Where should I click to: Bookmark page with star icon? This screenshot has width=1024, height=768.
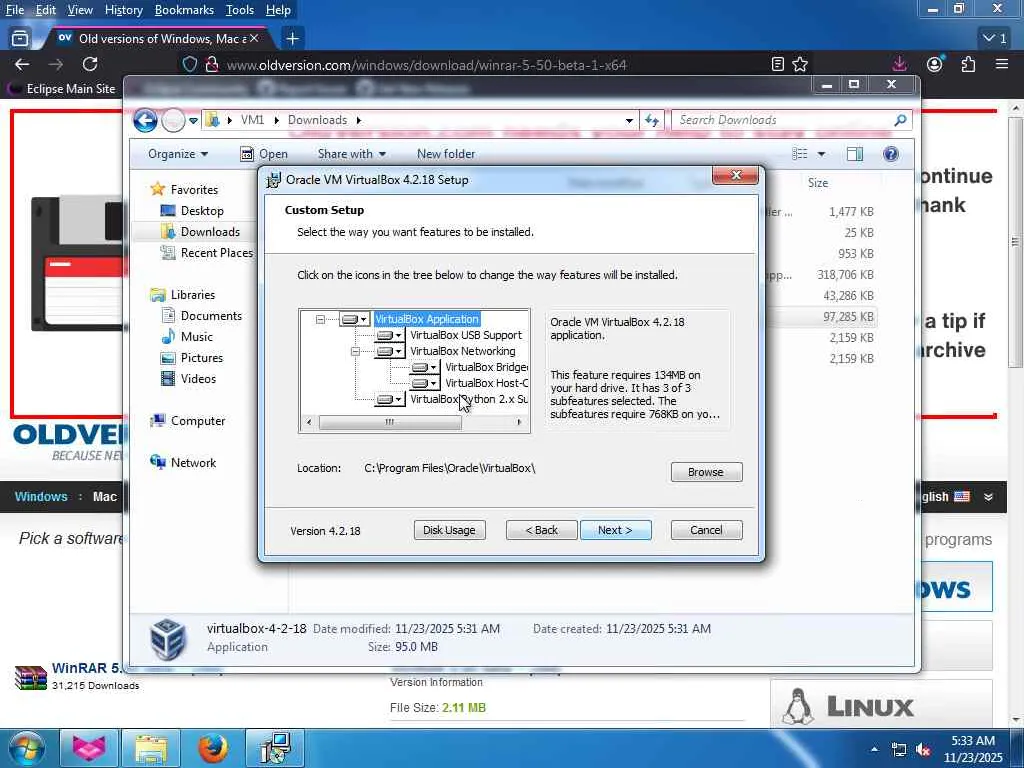800,64
